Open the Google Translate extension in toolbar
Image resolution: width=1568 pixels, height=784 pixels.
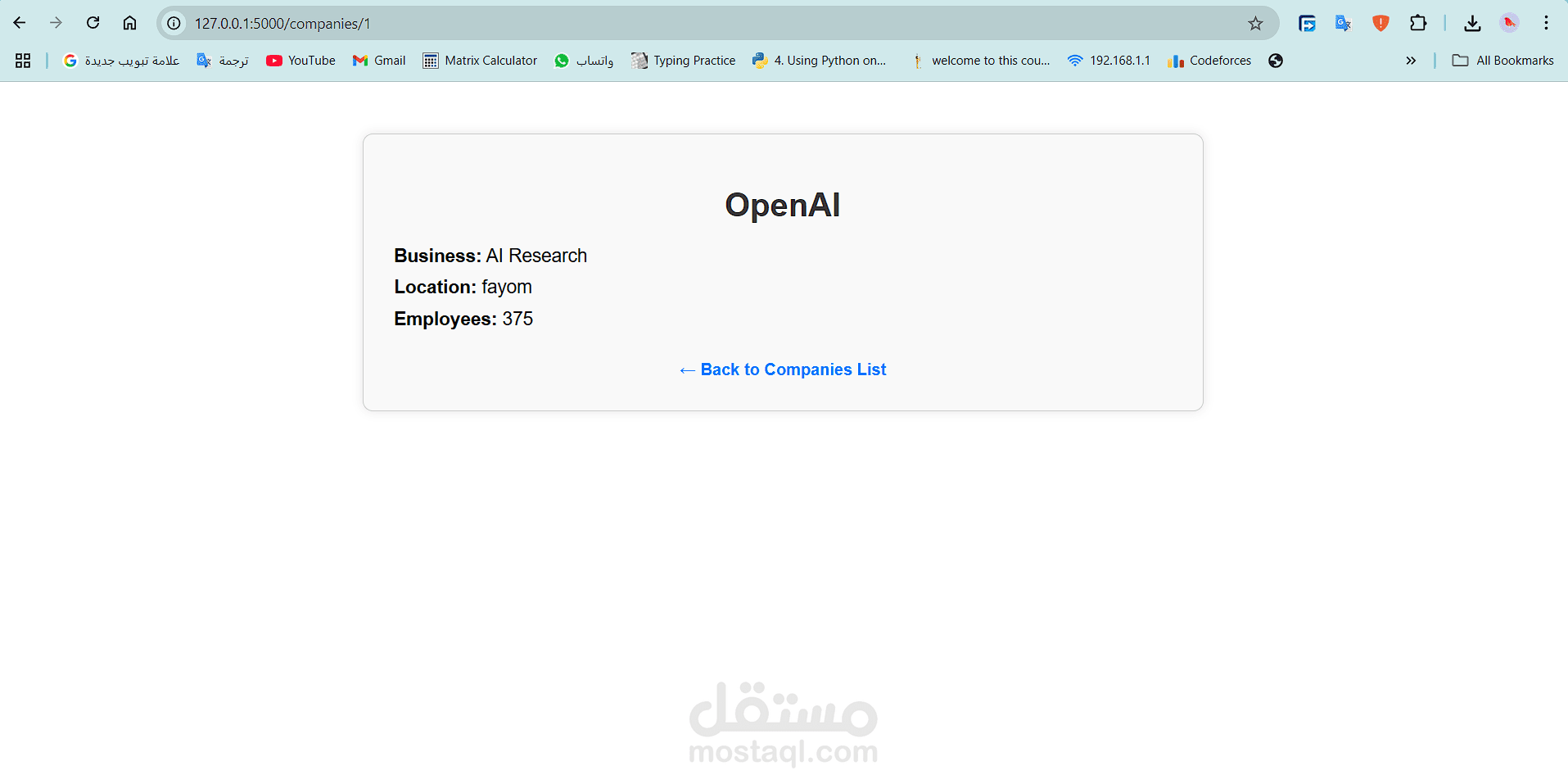click(1343, 24)
